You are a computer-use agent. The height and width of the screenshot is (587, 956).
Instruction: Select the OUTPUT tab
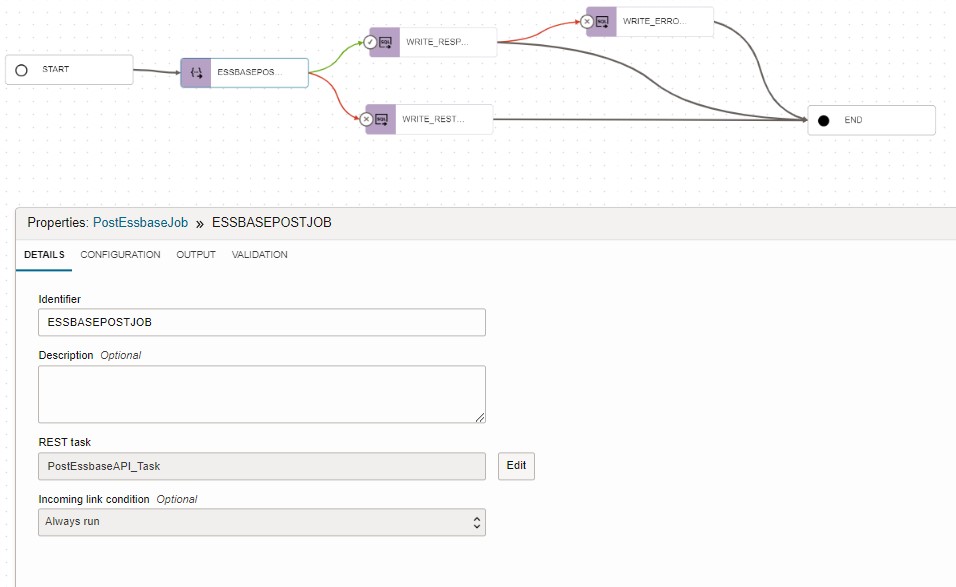196,255
